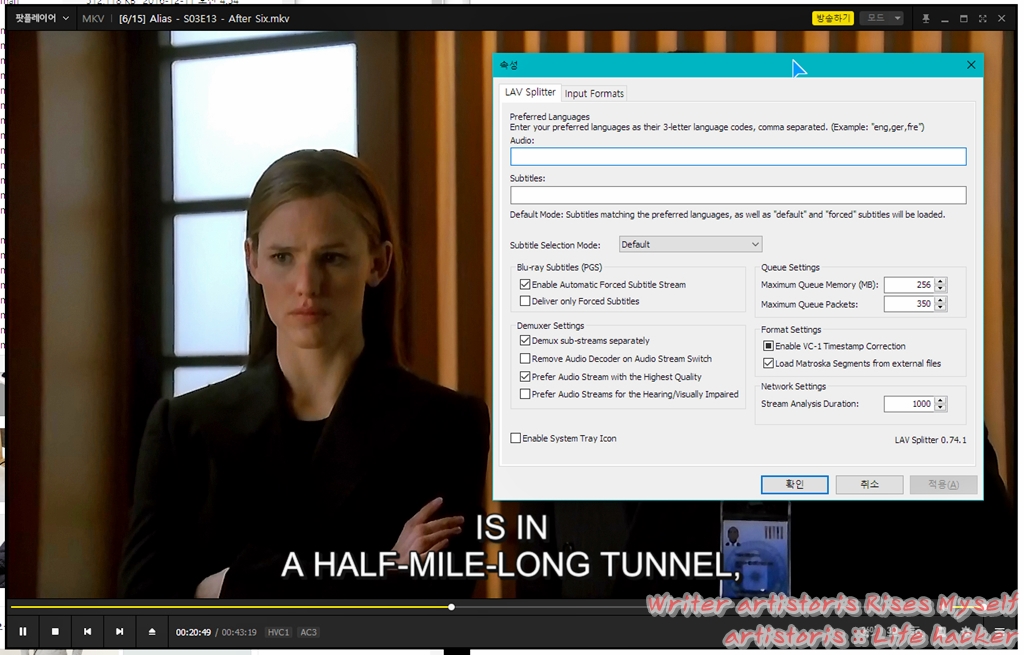Close the properties dialog with X
The height and width of the screenshot is (655, 1024).
point(971,65)
